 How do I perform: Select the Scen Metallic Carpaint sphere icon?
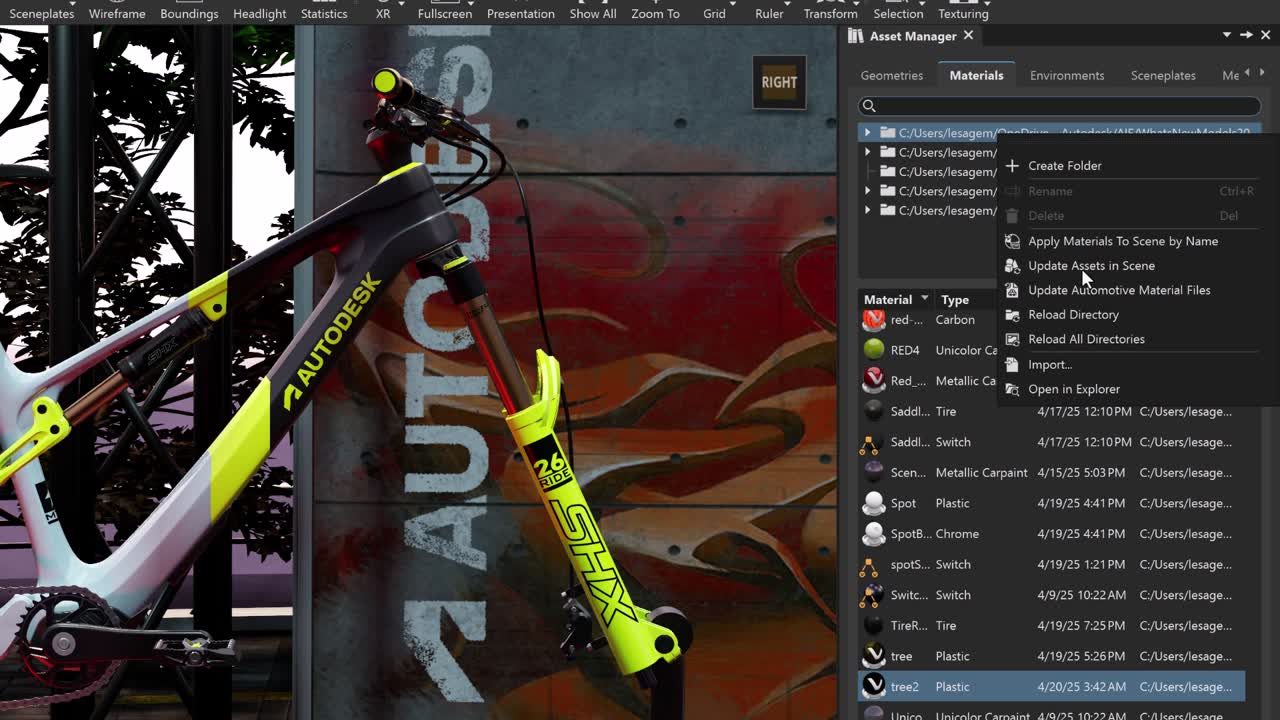pyautogui.click(x=874, y=472)
